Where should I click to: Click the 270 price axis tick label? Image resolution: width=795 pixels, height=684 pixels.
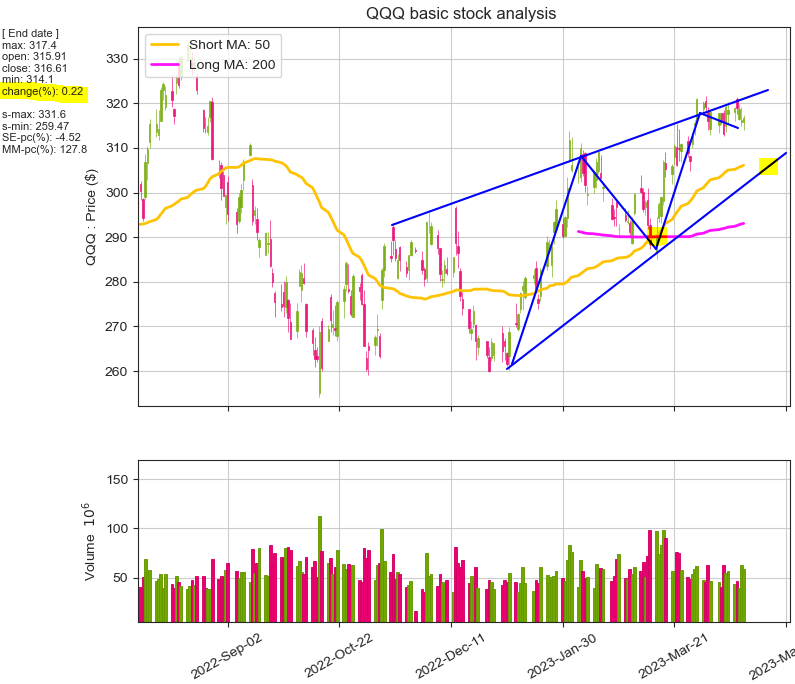117,327
